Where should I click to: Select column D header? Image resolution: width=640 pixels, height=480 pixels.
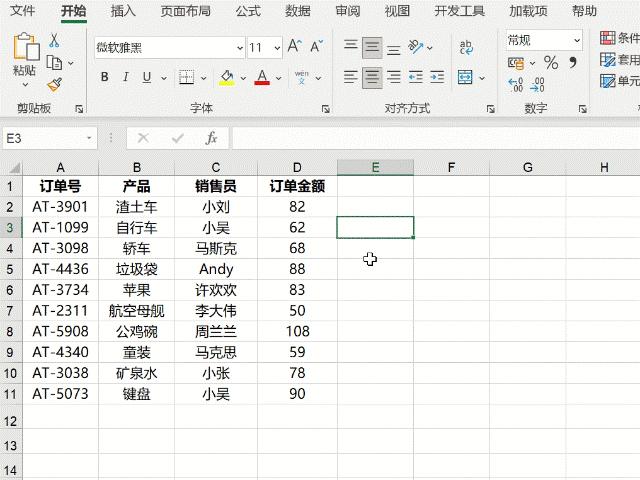pos(297,167)
